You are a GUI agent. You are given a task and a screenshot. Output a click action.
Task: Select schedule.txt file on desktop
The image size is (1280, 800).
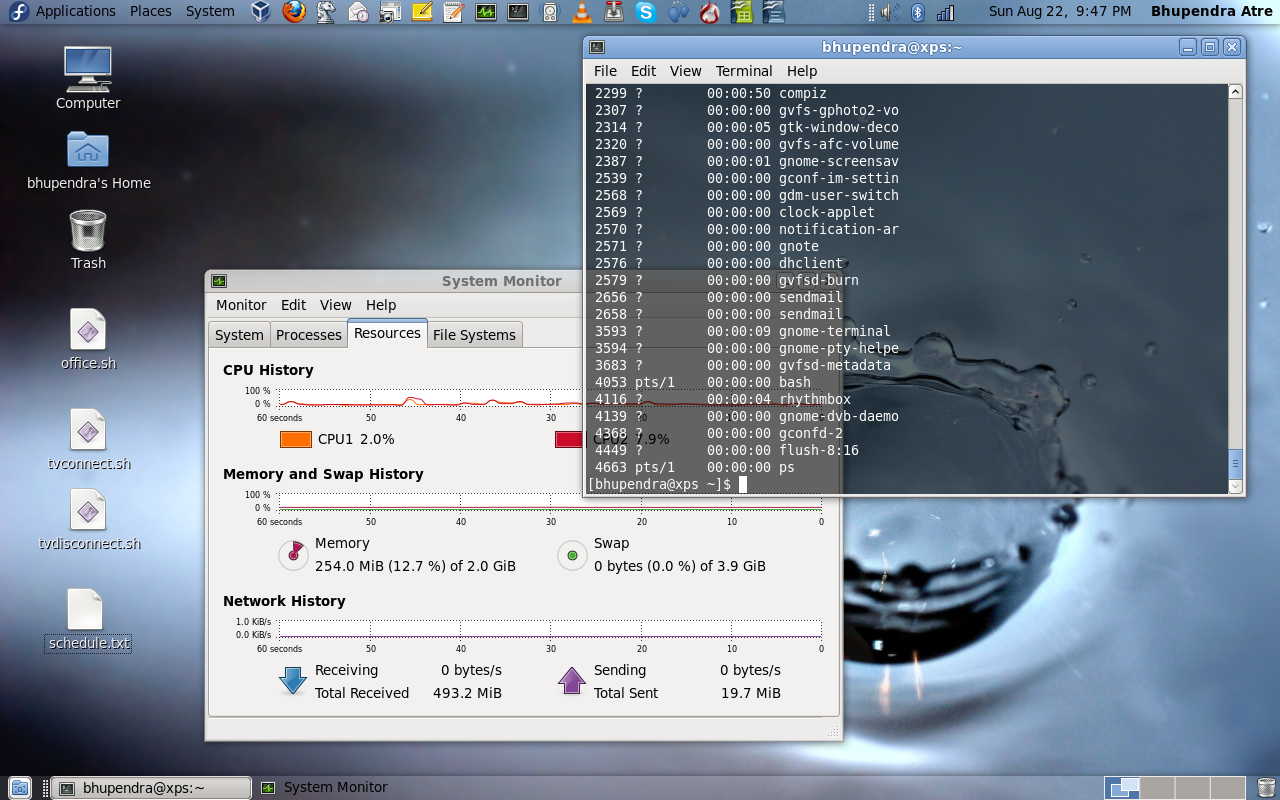pos(88,620)
